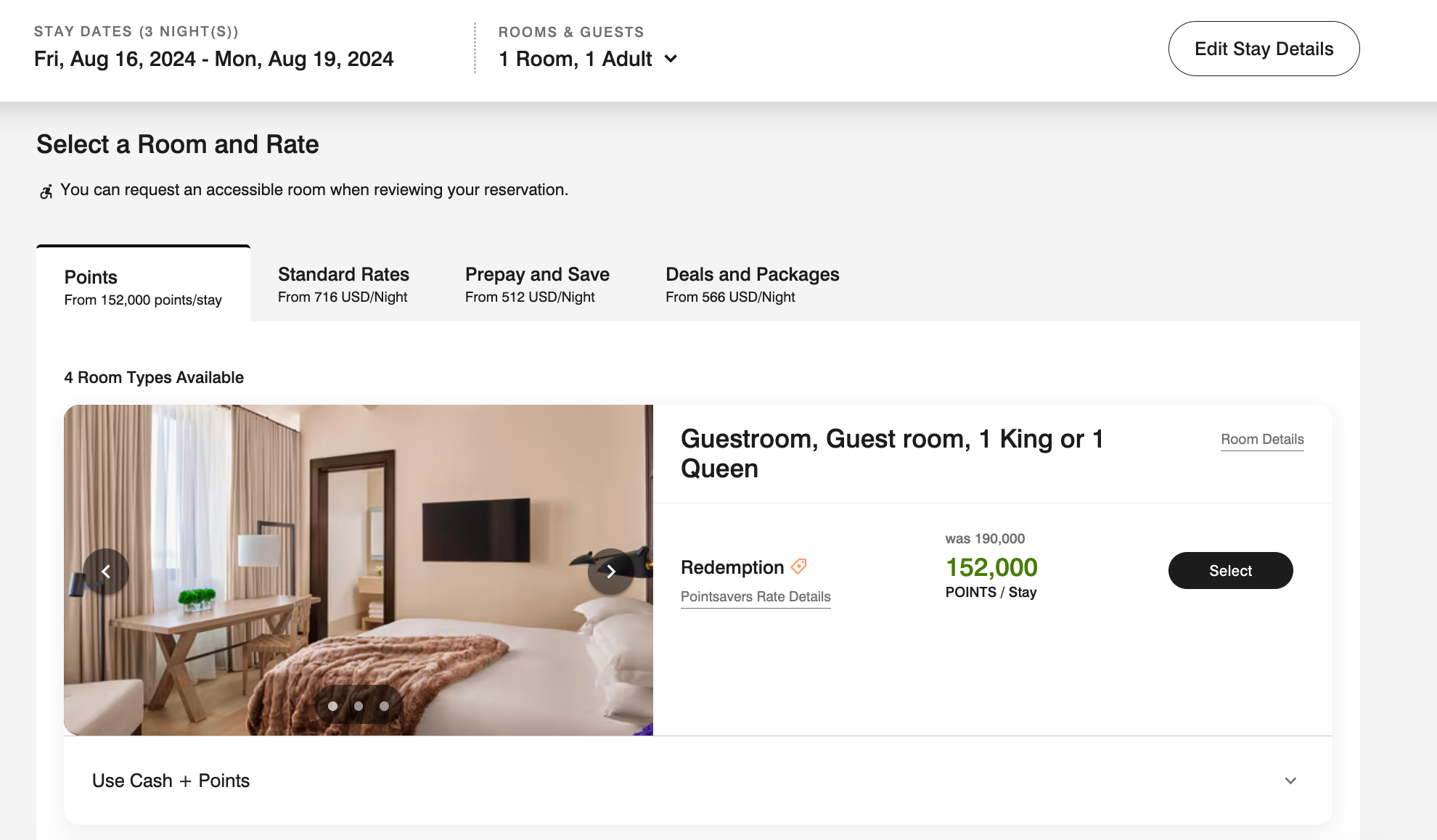The width and height of the screenshot is (1437, 840).
Task: View the Deals and Packages tab
Action: pyautogui.click(x=752, y=284)
